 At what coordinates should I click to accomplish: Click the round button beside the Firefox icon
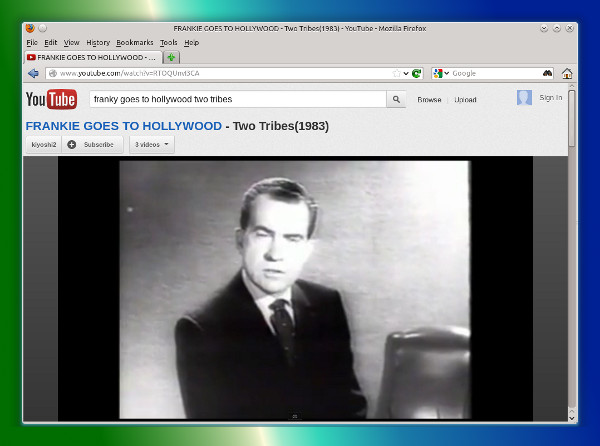coord(42,28)
